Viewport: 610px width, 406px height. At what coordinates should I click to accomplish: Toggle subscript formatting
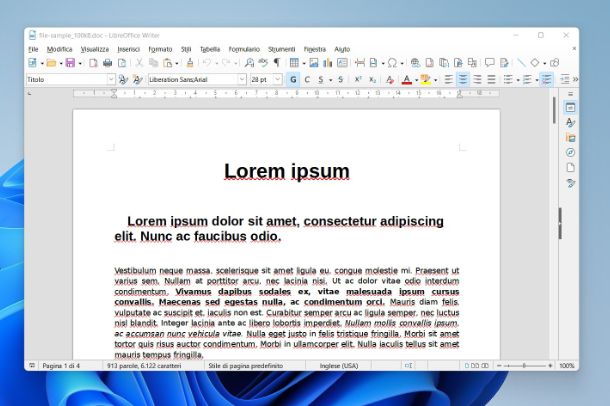pos(372,80)
